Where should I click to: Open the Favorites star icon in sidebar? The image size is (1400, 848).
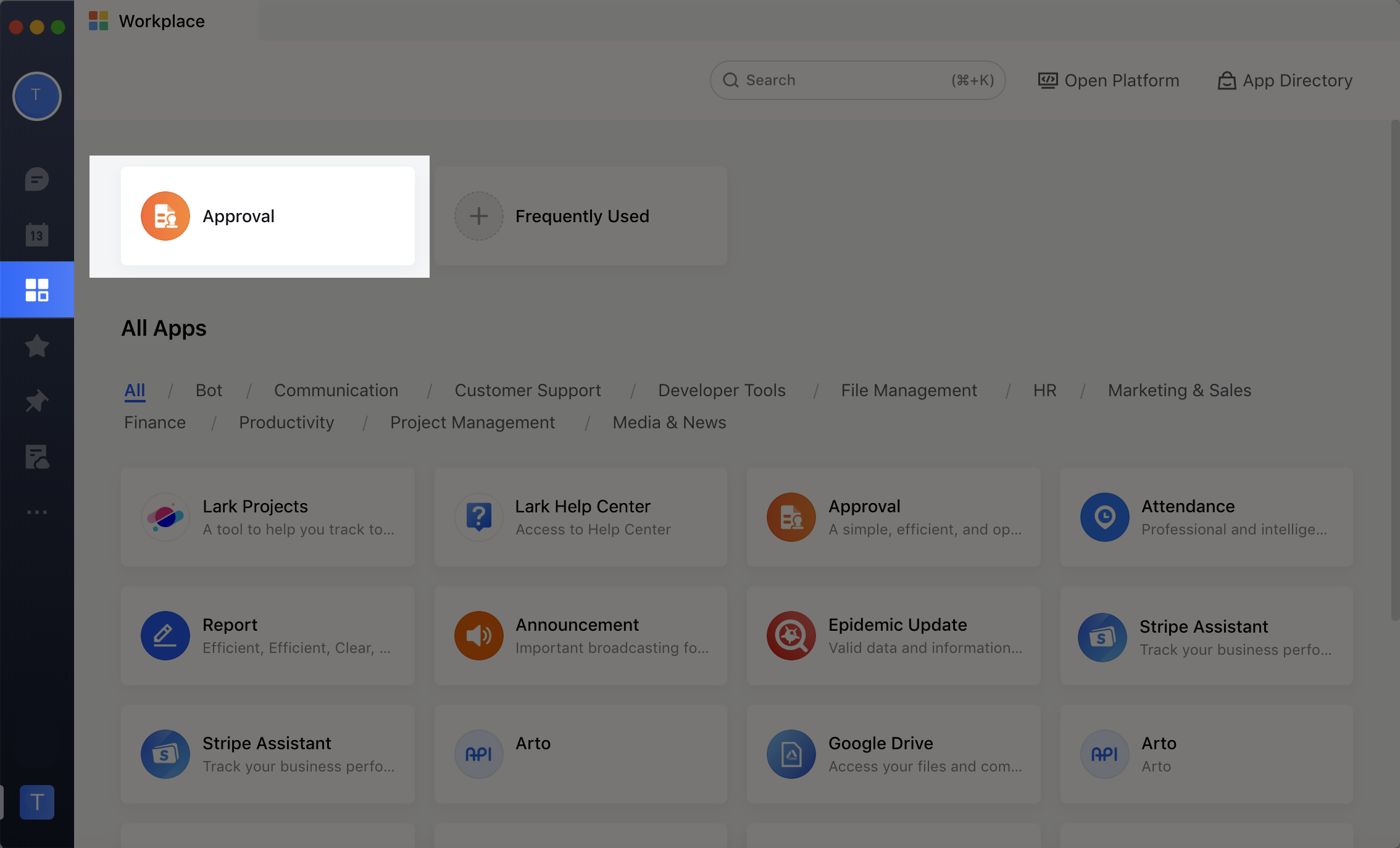(x=36, y=346)
